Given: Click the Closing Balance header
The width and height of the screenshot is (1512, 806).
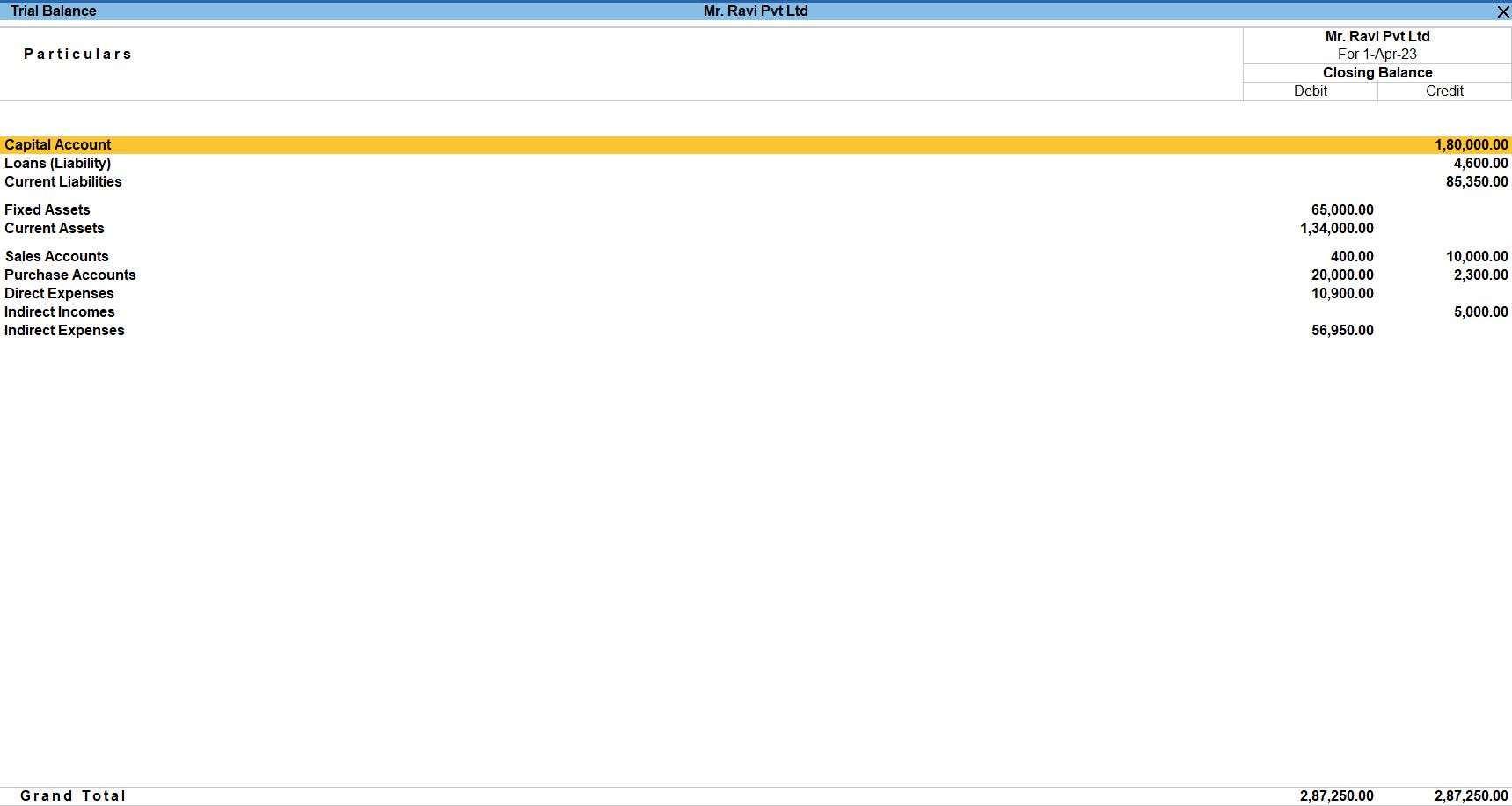Looking at the screenshot, I should [x=1377, y=73].
